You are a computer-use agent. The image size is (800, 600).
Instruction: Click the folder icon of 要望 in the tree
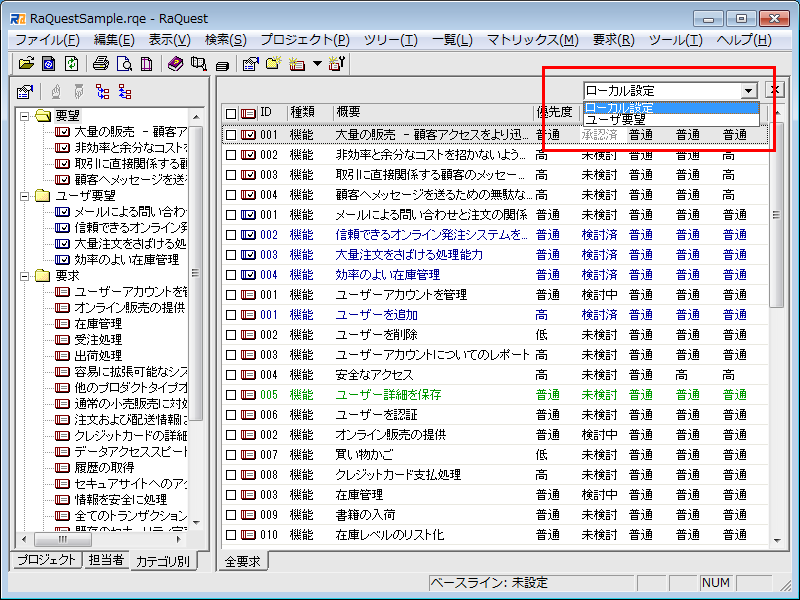coord(43,116)
